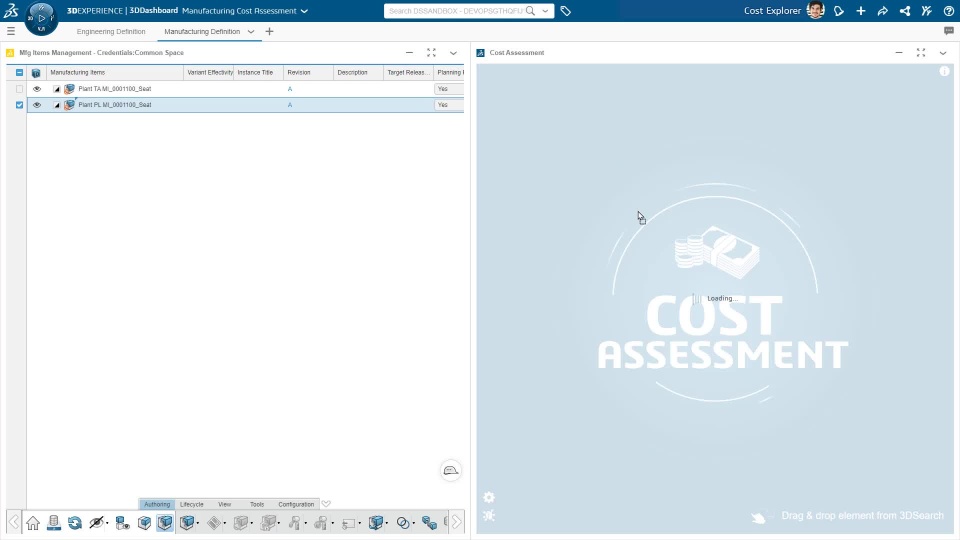Toggle the select-all header checkbox

pyautogui.click(x=20, y=72)
